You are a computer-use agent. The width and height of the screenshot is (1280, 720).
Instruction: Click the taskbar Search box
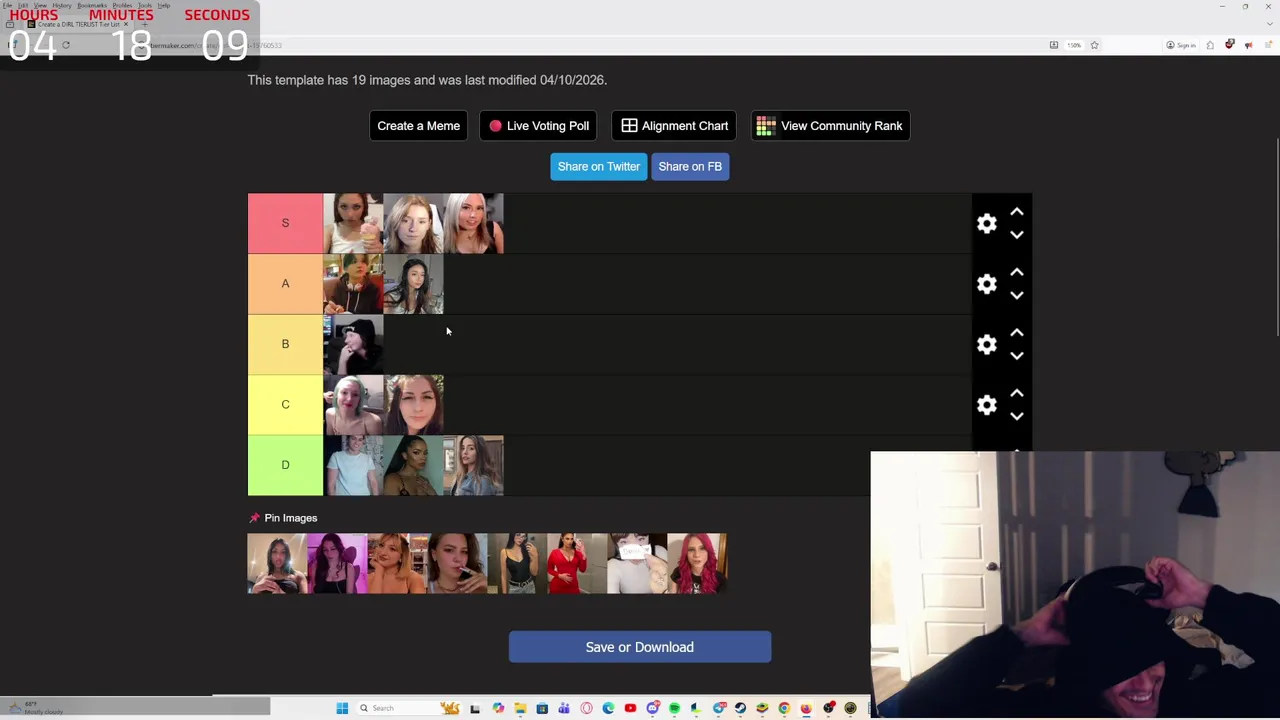pos(408,708)
